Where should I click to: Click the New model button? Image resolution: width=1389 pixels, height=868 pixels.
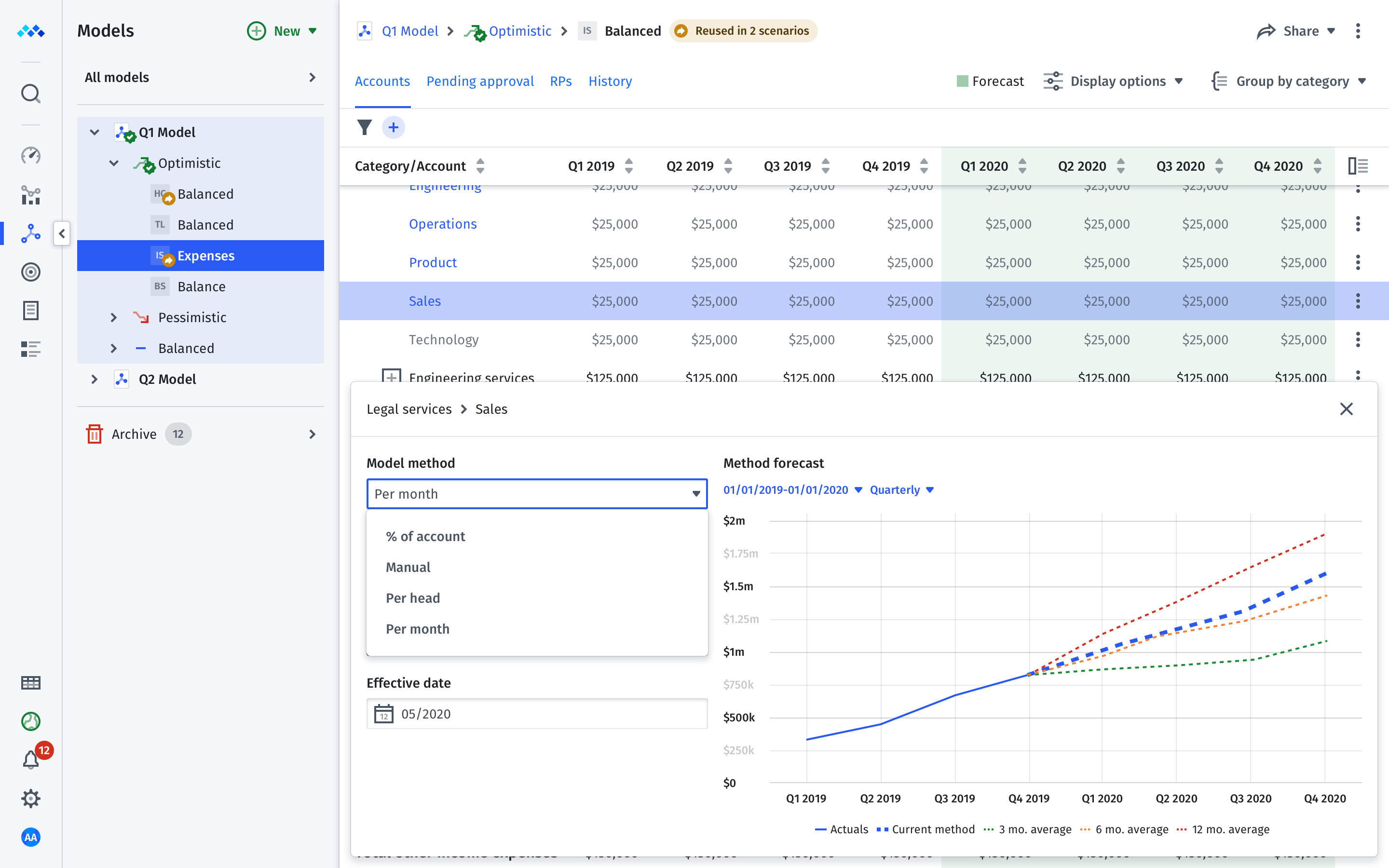(281, 31)
